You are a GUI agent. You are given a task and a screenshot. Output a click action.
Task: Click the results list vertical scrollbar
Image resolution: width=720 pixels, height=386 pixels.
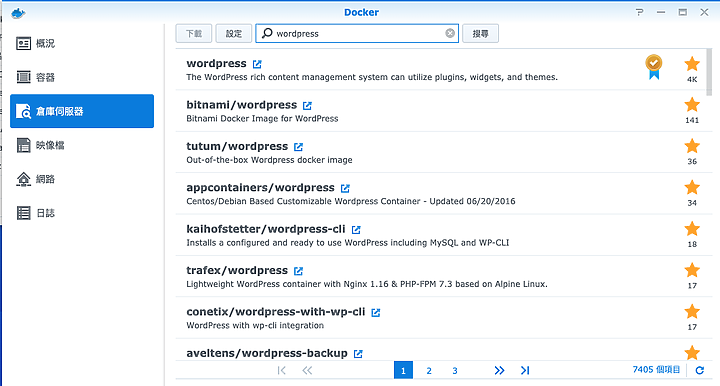coord(709,73)
